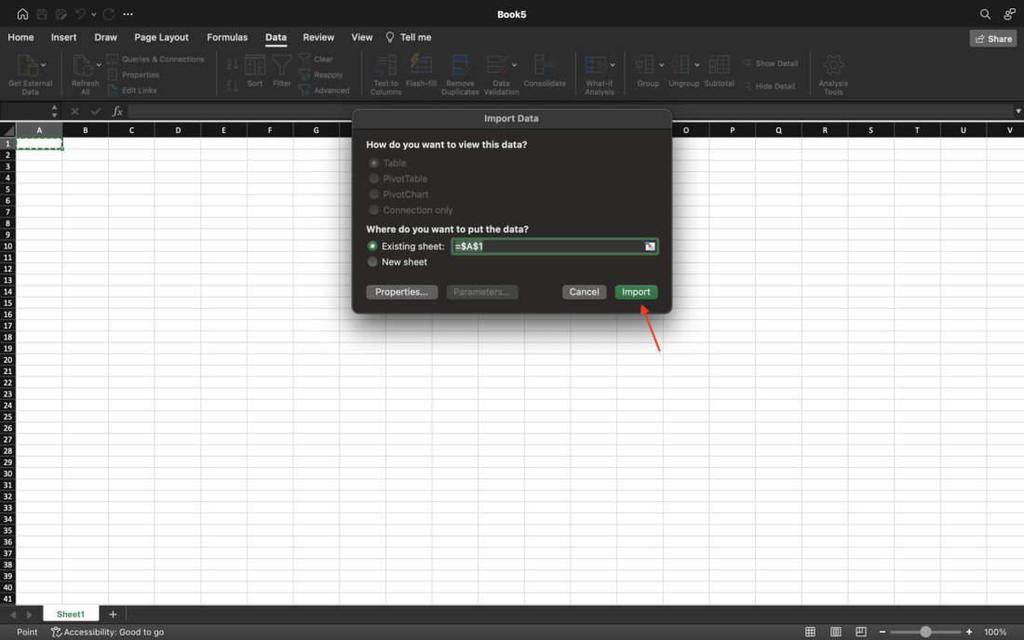Expand the What-If Analysis dropdown arrow
The image size is (1024, 640).
click(x=613, y=65)
